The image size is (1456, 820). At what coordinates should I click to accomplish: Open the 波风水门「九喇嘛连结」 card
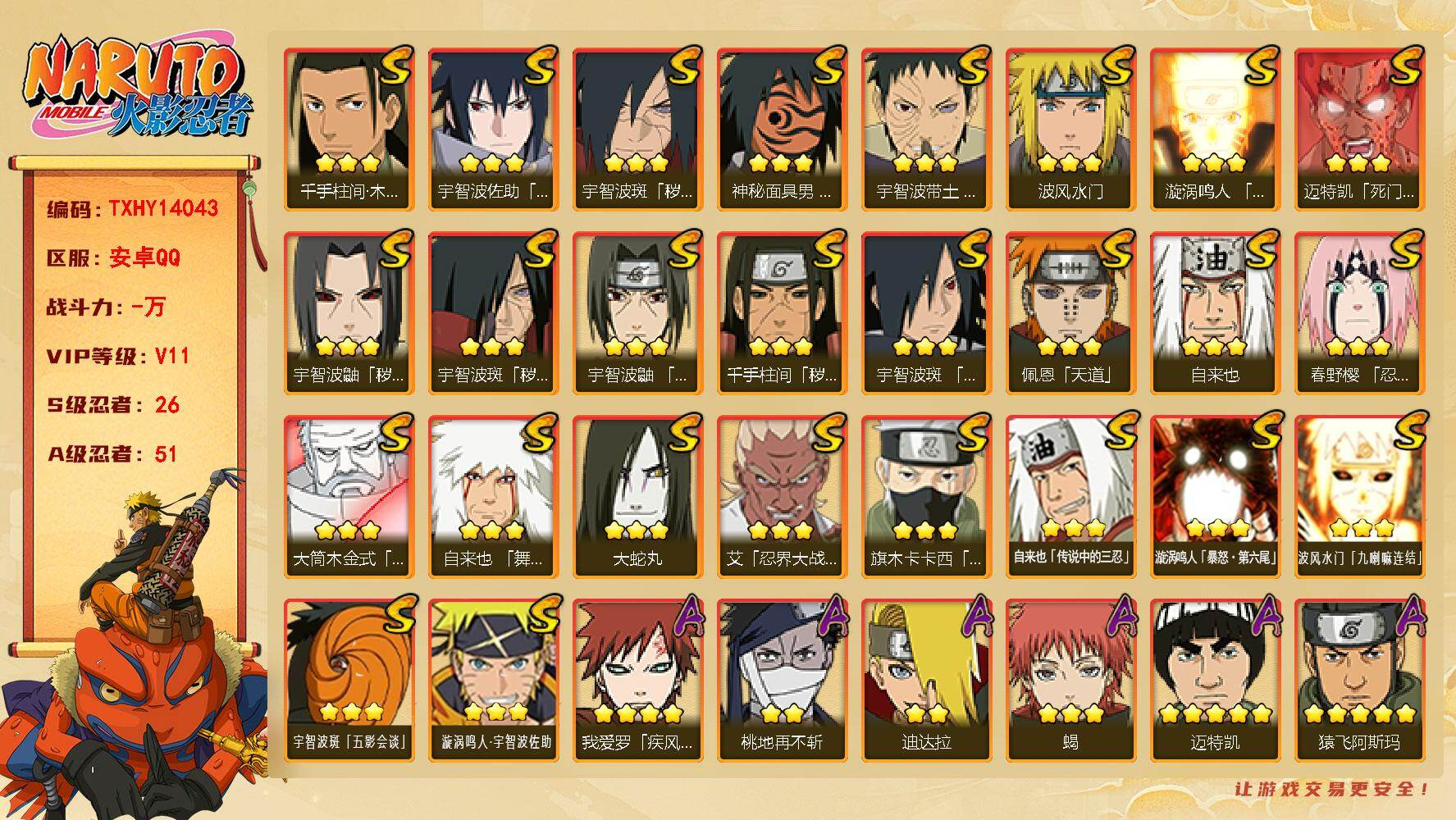[1359, 496]
